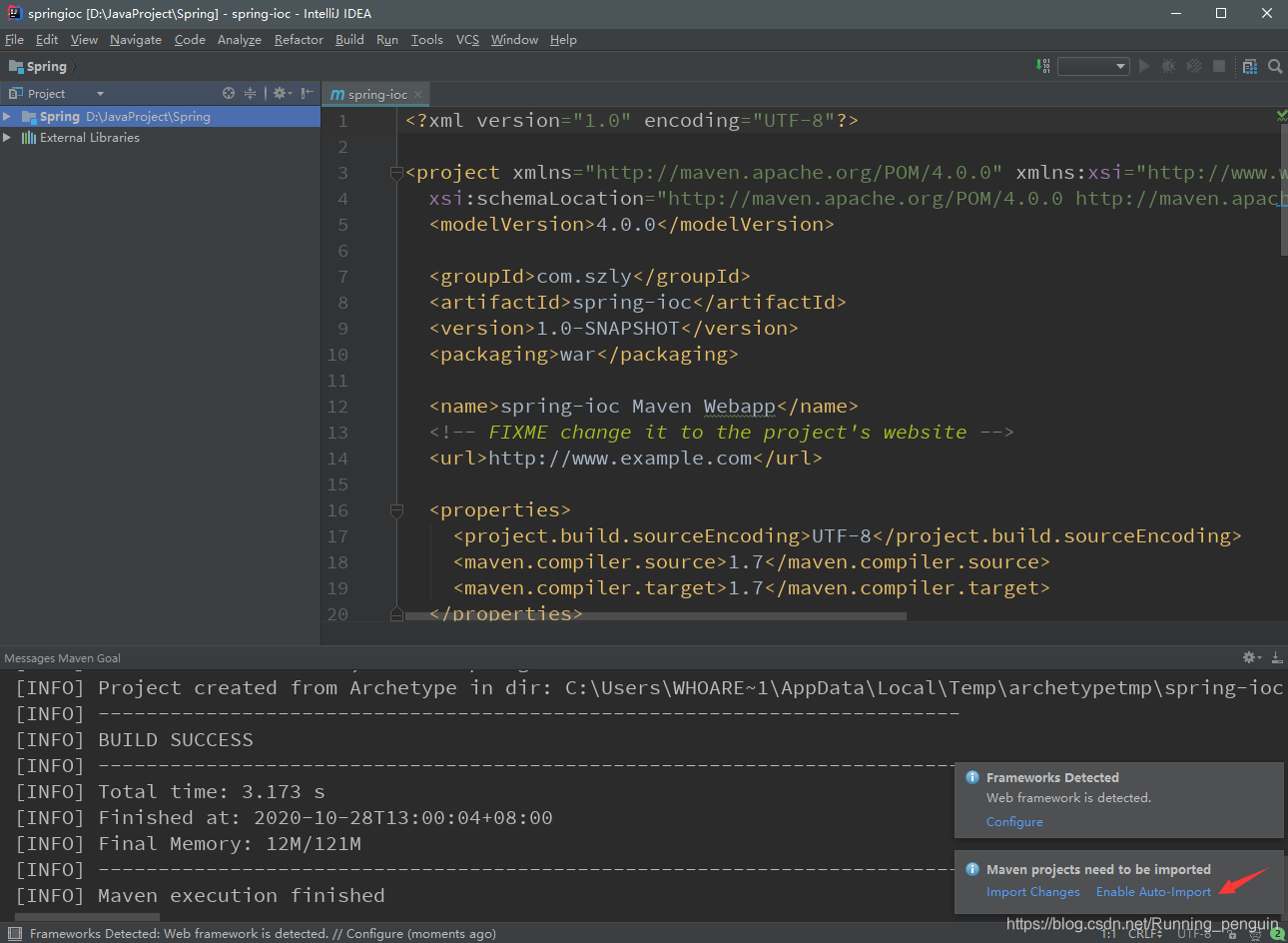Click Configure link in Frameworks Detected
Screen dimensions: 1288x943
(x=1014, y=822)
